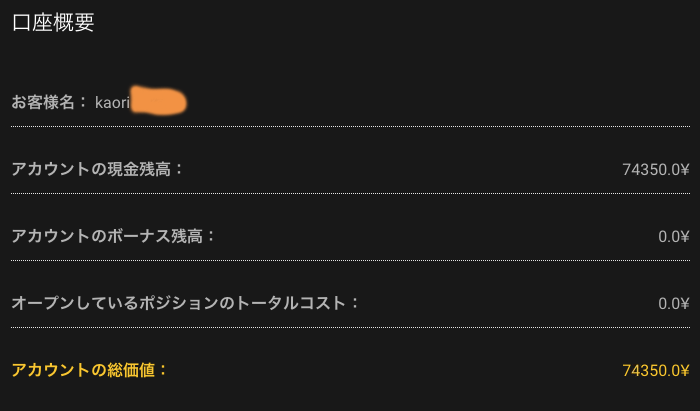Click the yellow total account value 74350.0
This screenshot has width=700, height=411.
(x=649, y=370)
